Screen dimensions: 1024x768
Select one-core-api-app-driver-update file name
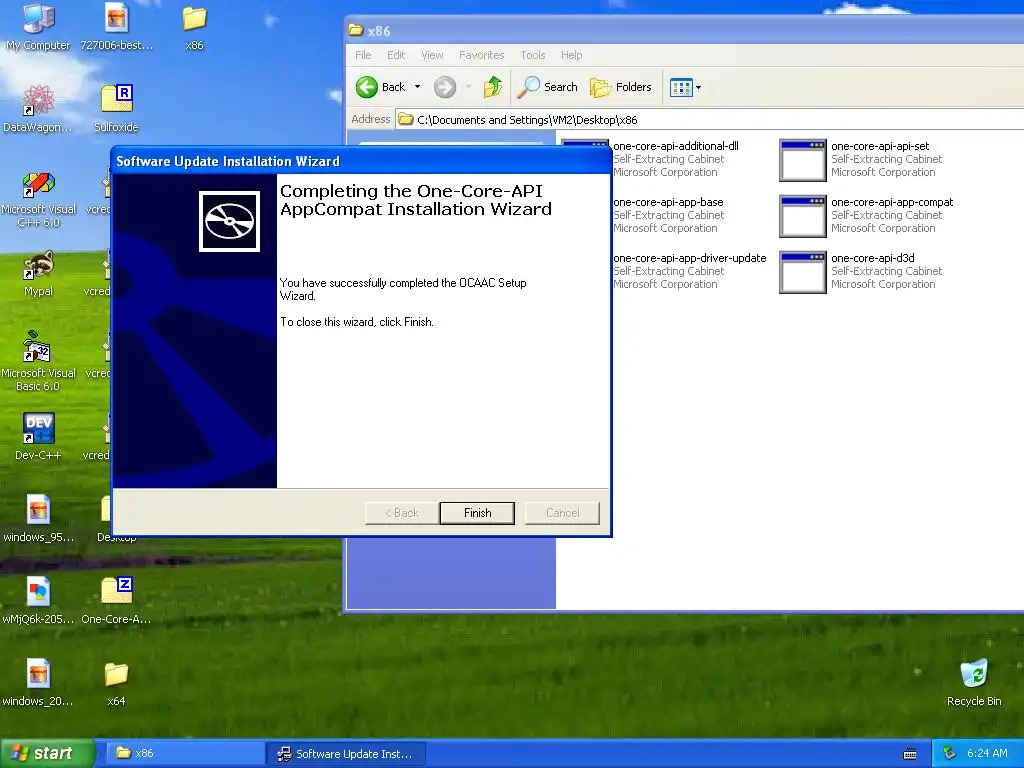[690, 259]
